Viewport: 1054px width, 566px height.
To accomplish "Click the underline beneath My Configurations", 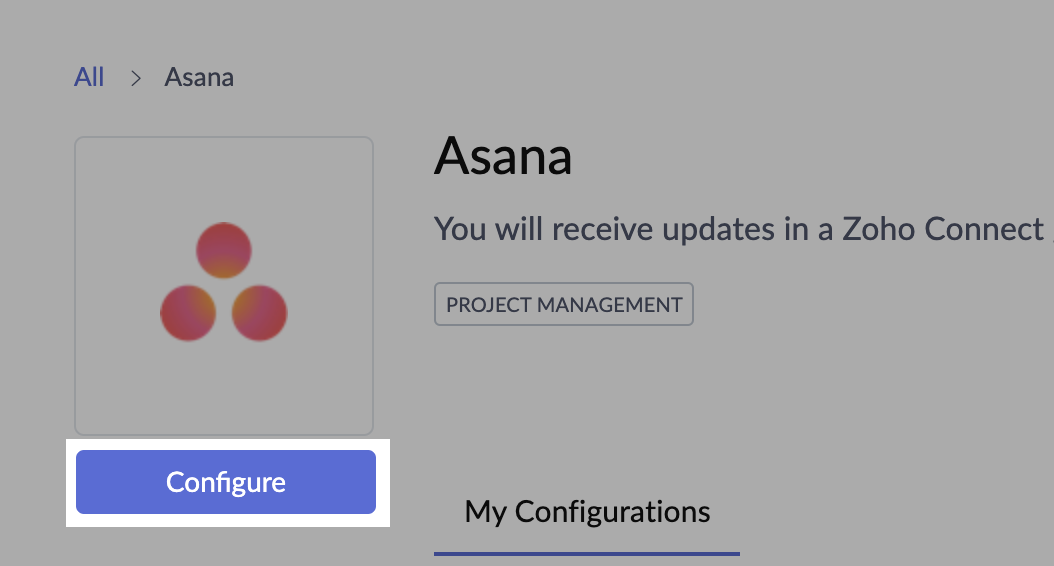I will (587, 552).
